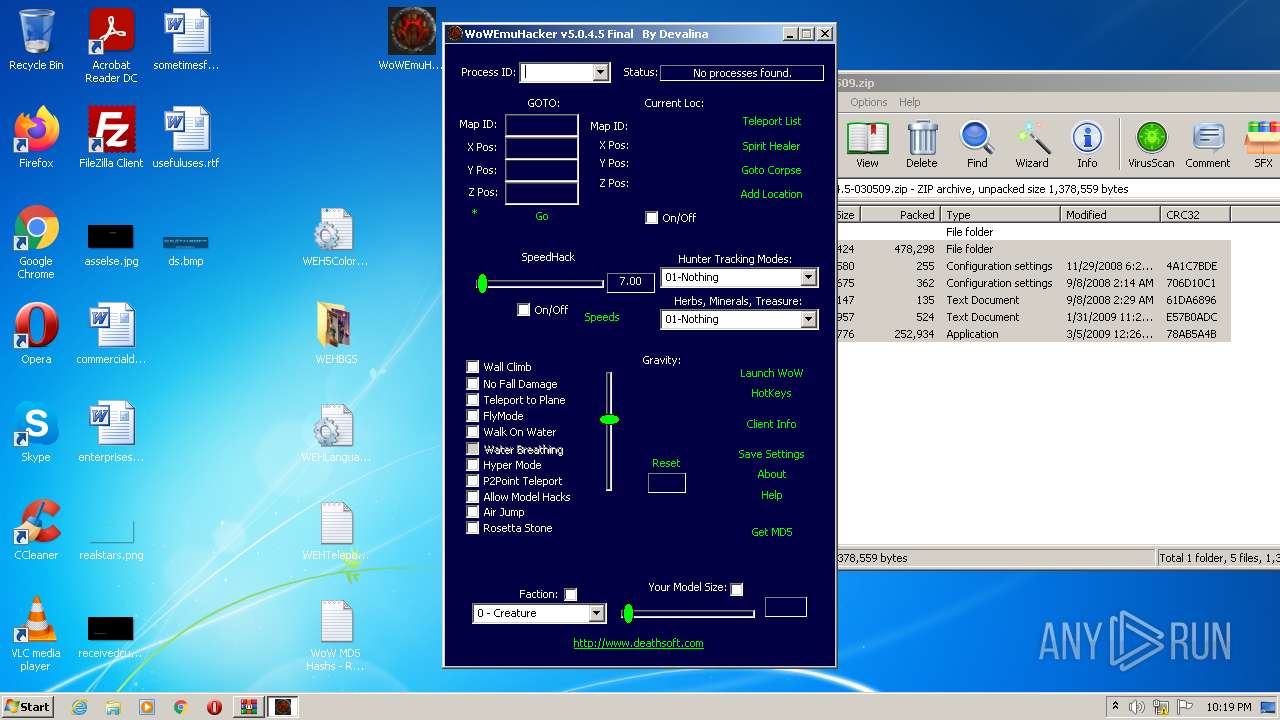This screenshot has width=1280, height=720.
Task: Click the Model Size slider handle
Action: (x=628, y=613)
